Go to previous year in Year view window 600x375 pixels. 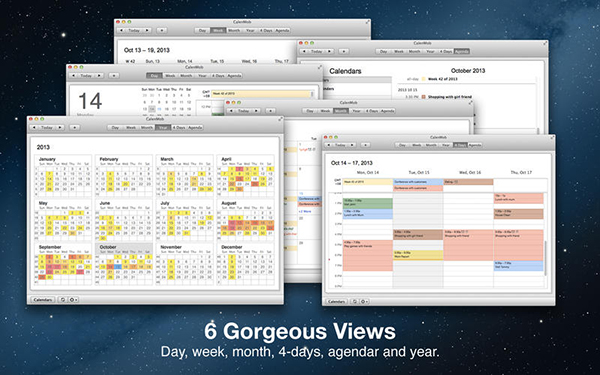point(34,127)
